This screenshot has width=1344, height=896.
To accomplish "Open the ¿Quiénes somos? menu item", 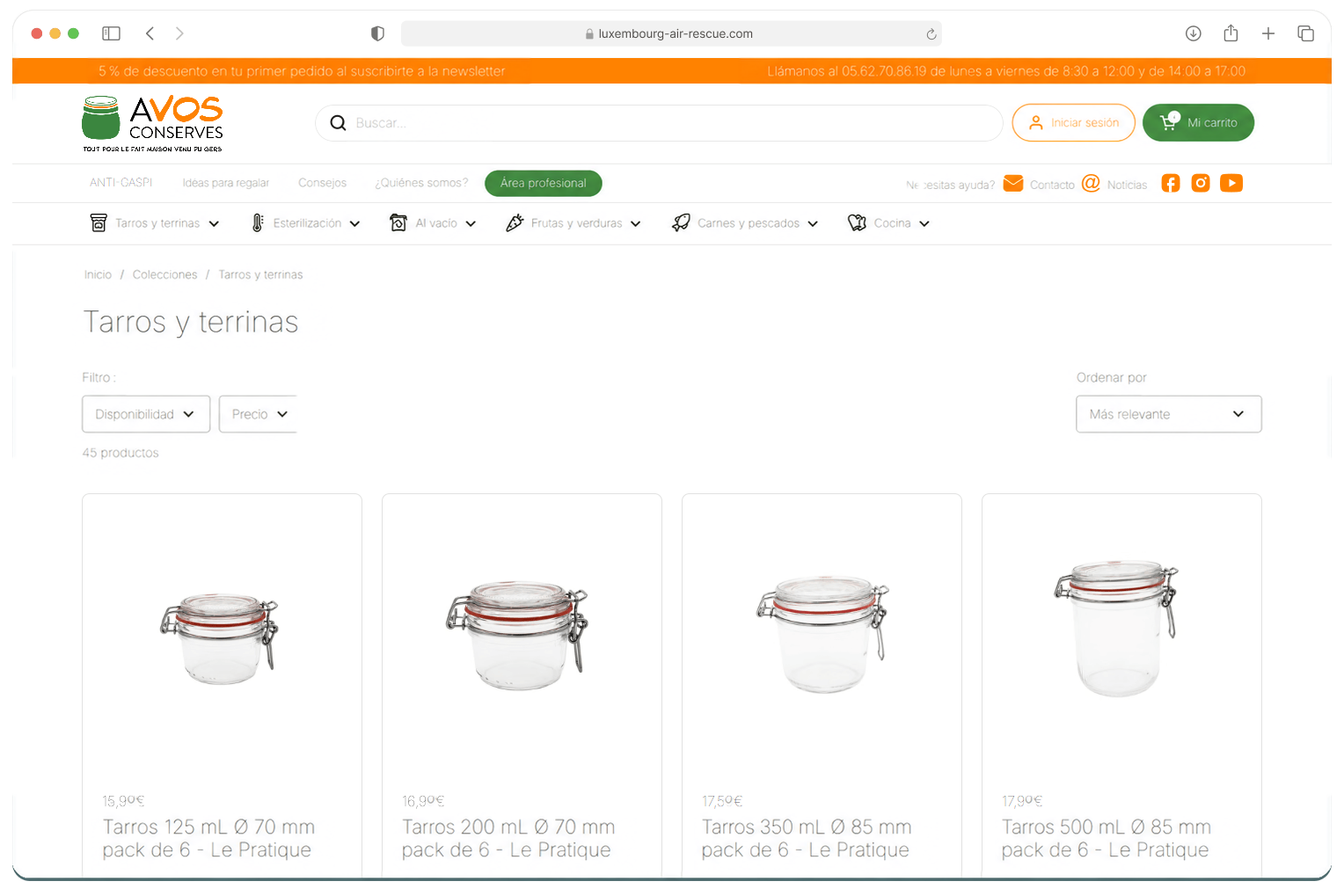I will [x=421, y=183].
